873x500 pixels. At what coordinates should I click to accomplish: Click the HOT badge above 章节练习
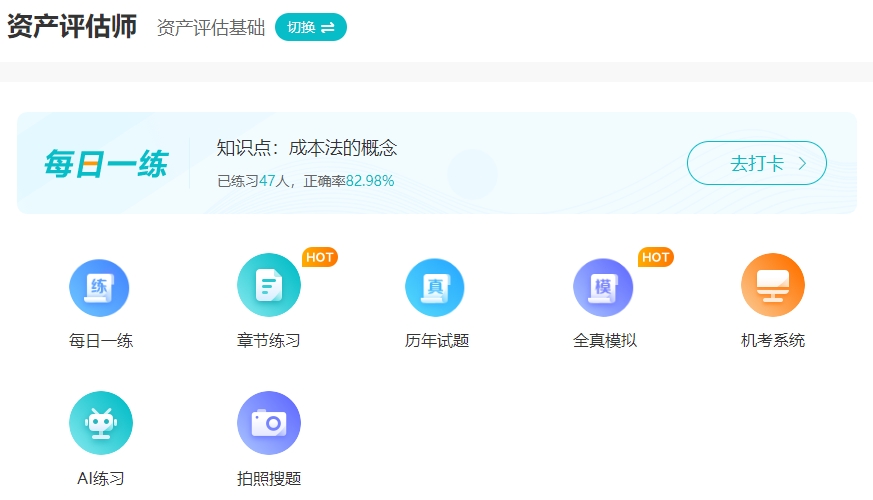[320, 258]
